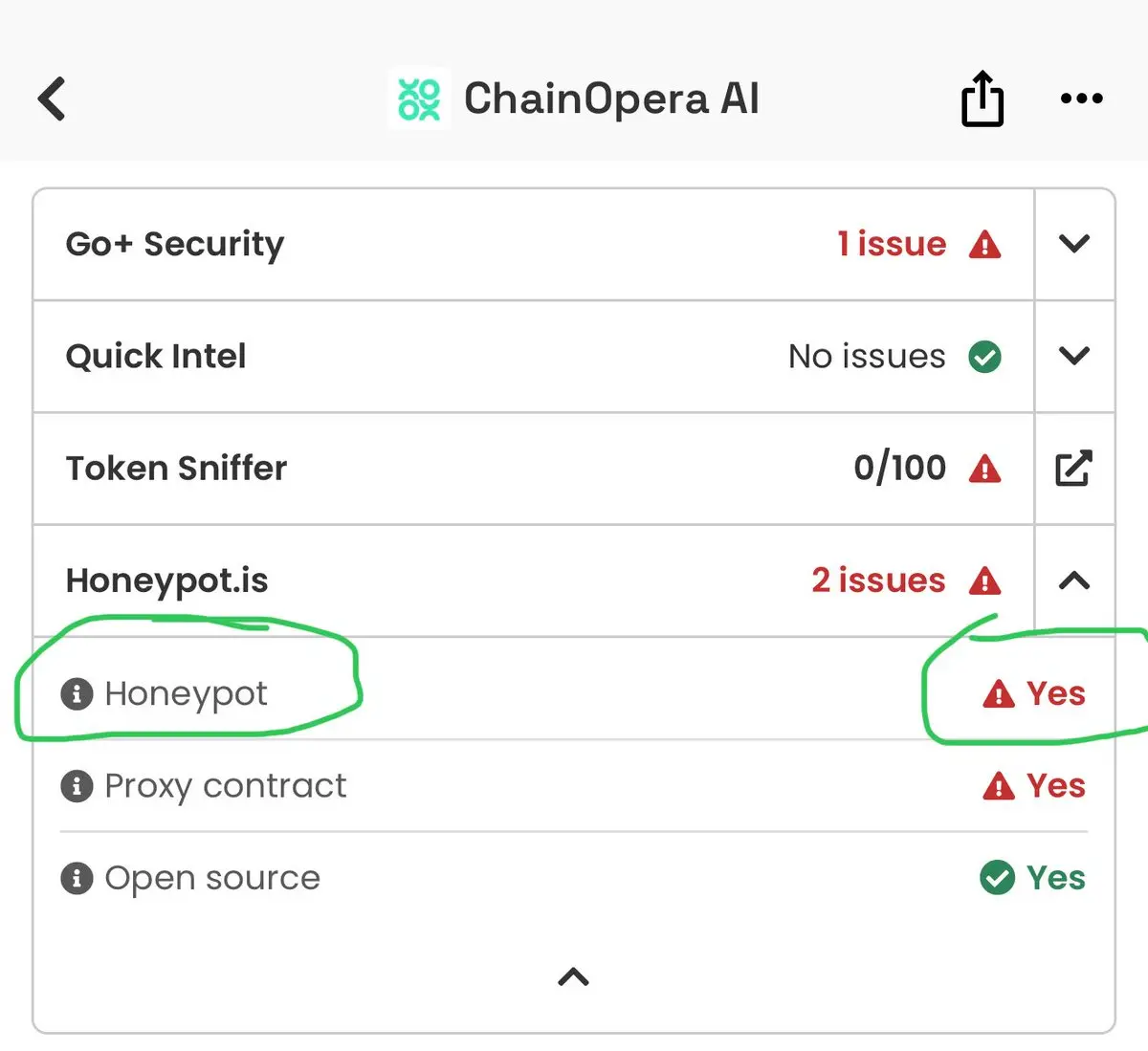
Task: Tap Token Sniffer red warning triangle
Action: coord(984,469)
